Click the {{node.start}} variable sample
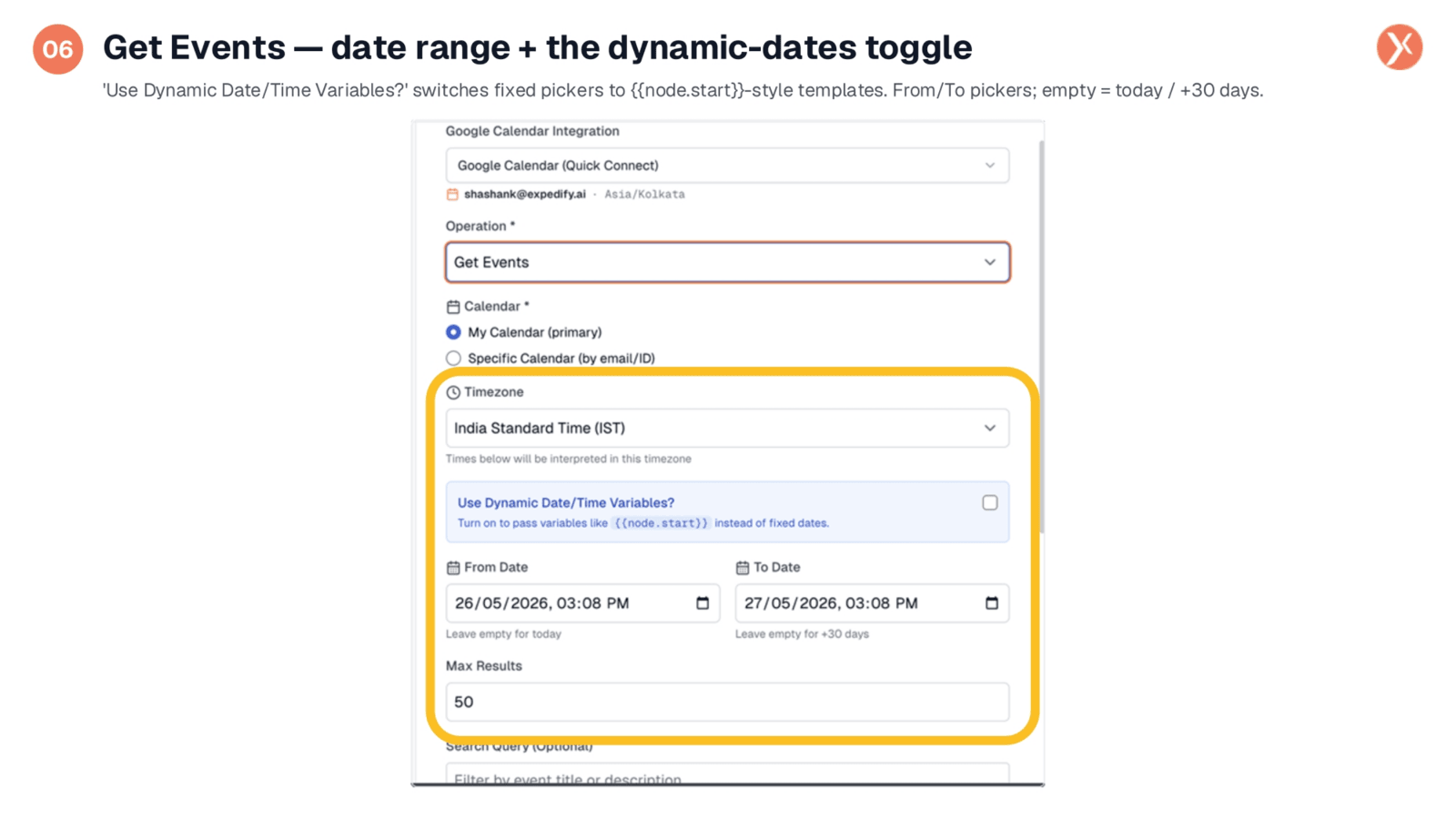This screenshot has width=1456, height=819. pos(661,523)
